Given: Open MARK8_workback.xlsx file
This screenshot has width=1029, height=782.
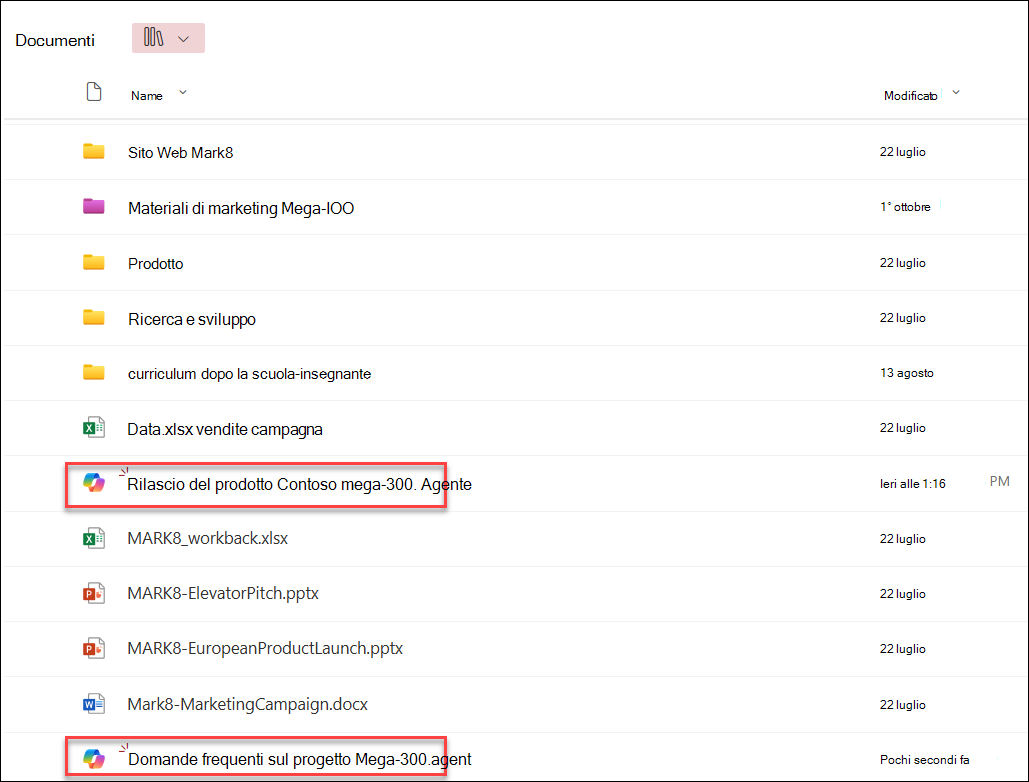Looking at the screenshot, I should pos(207,539).
